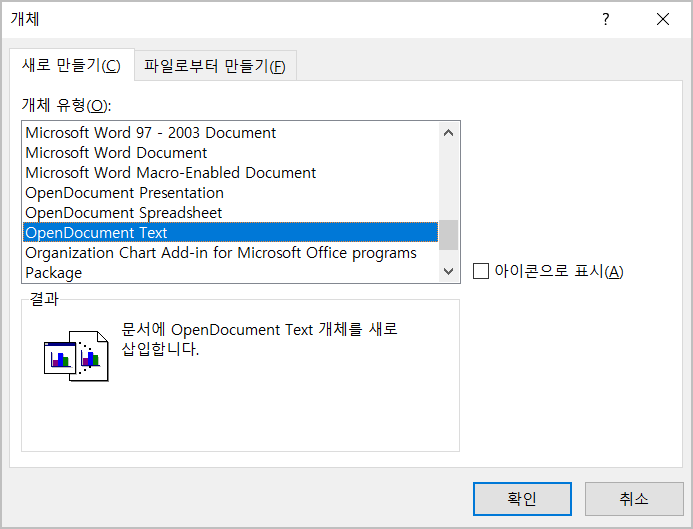Click the list scroll down arrow
Viewport: 693px width, 529px height.
[449, 271]
